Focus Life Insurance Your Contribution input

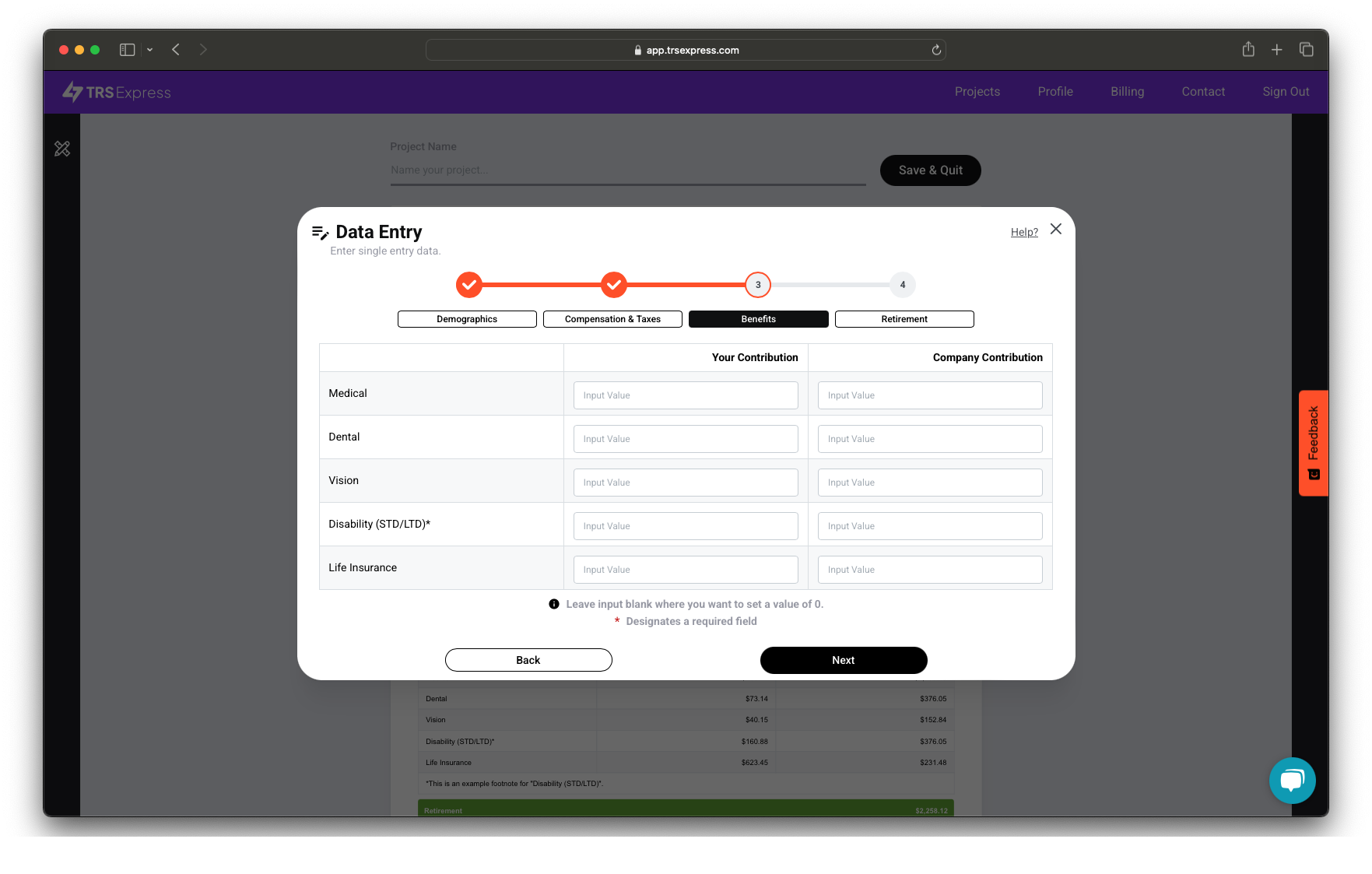686,570
